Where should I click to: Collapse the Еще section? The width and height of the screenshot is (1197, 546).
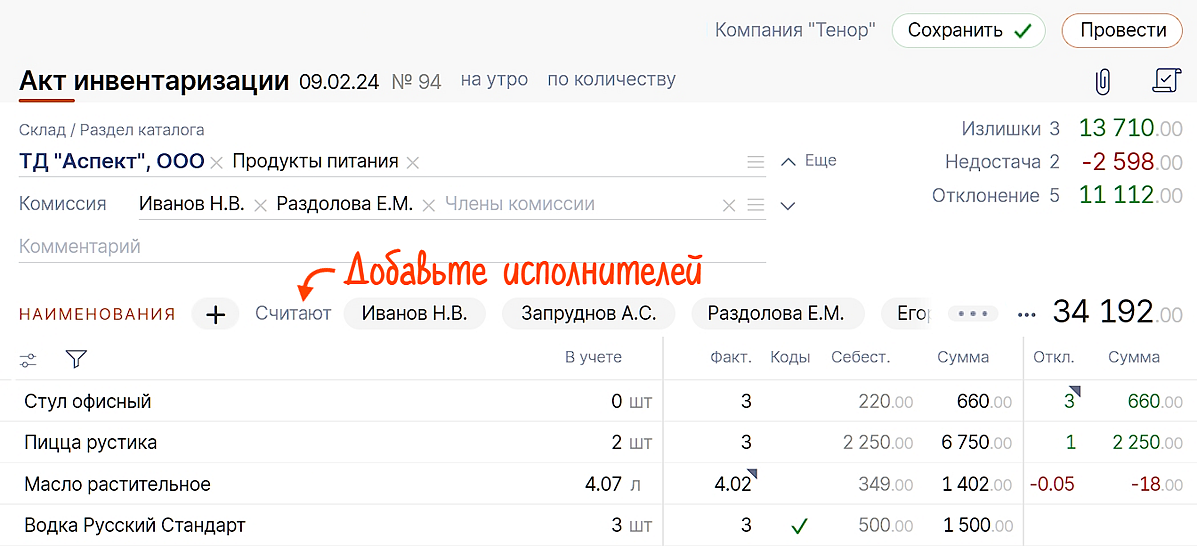pyautogui.click(x=808, y=161)
